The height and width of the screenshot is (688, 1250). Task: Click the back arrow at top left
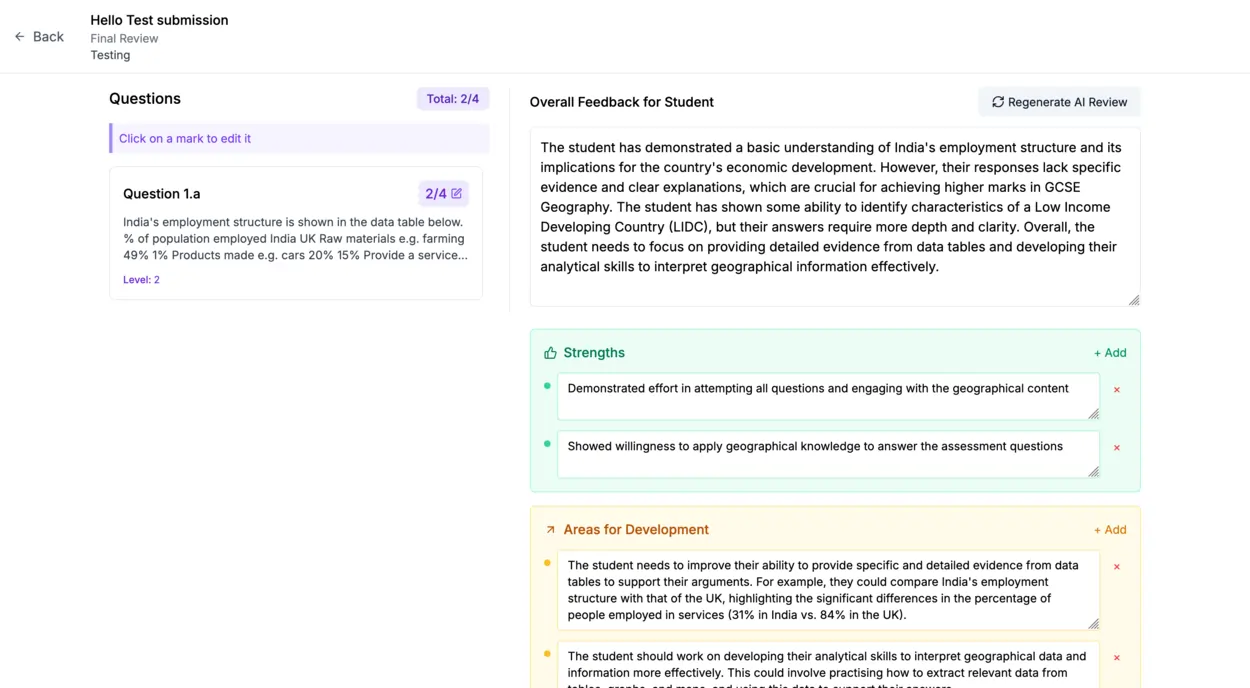(x=18, y=36)
